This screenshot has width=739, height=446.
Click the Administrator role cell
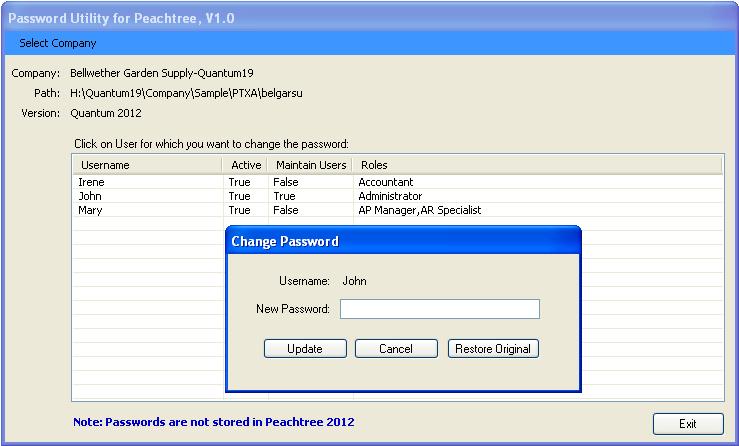tap(390, 196)
